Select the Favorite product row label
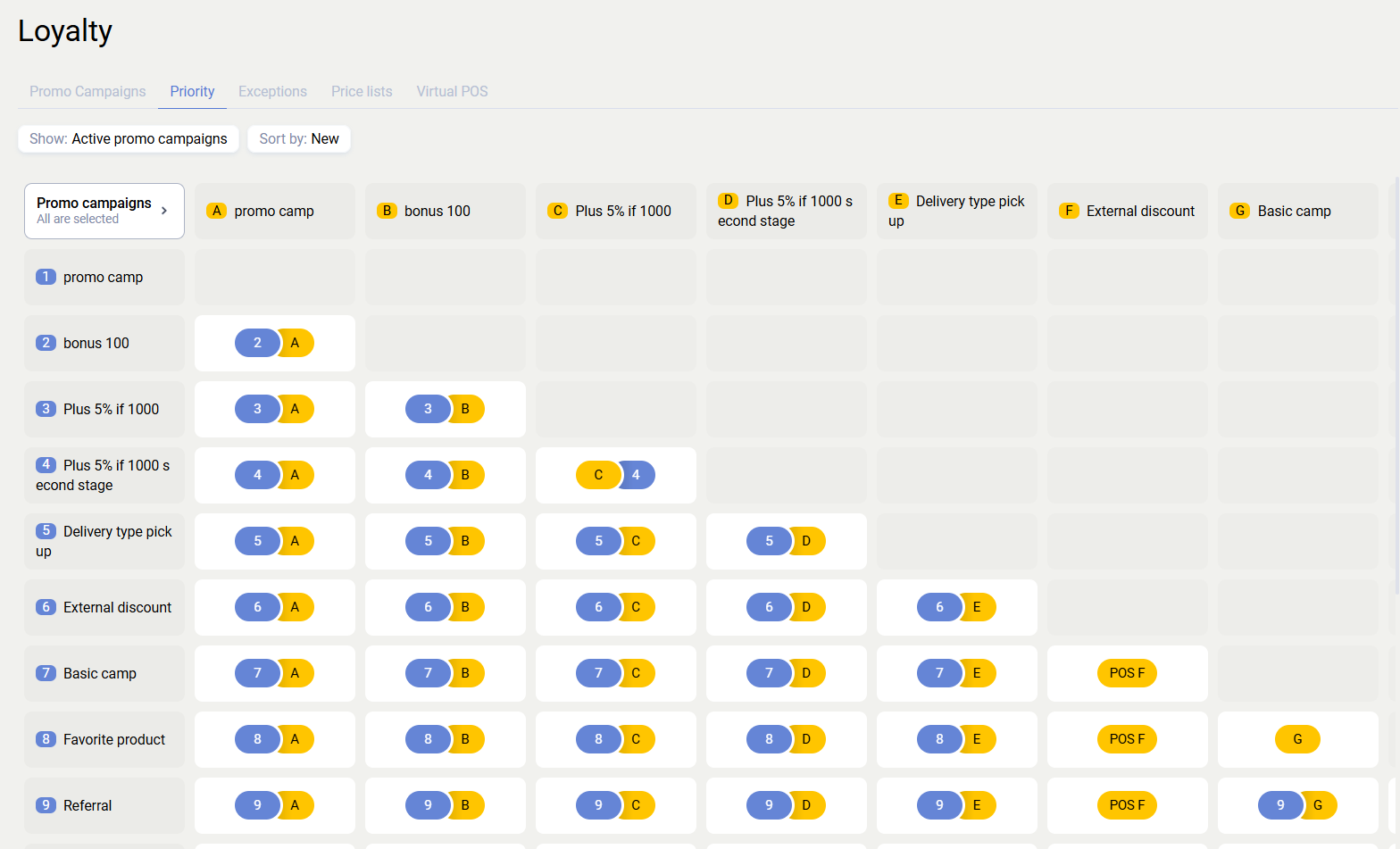This screenshot has width=1400, height=849. tap(104, 739)
